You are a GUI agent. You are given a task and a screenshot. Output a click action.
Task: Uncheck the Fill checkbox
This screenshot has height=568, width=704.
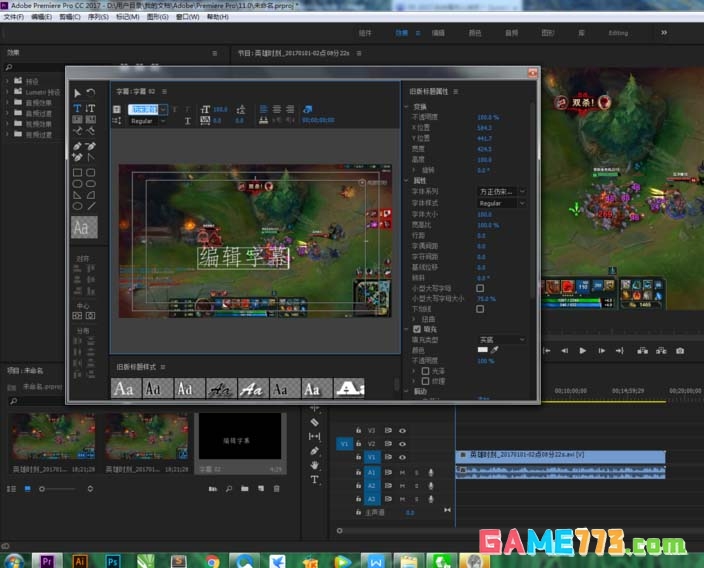click(417, 329)
